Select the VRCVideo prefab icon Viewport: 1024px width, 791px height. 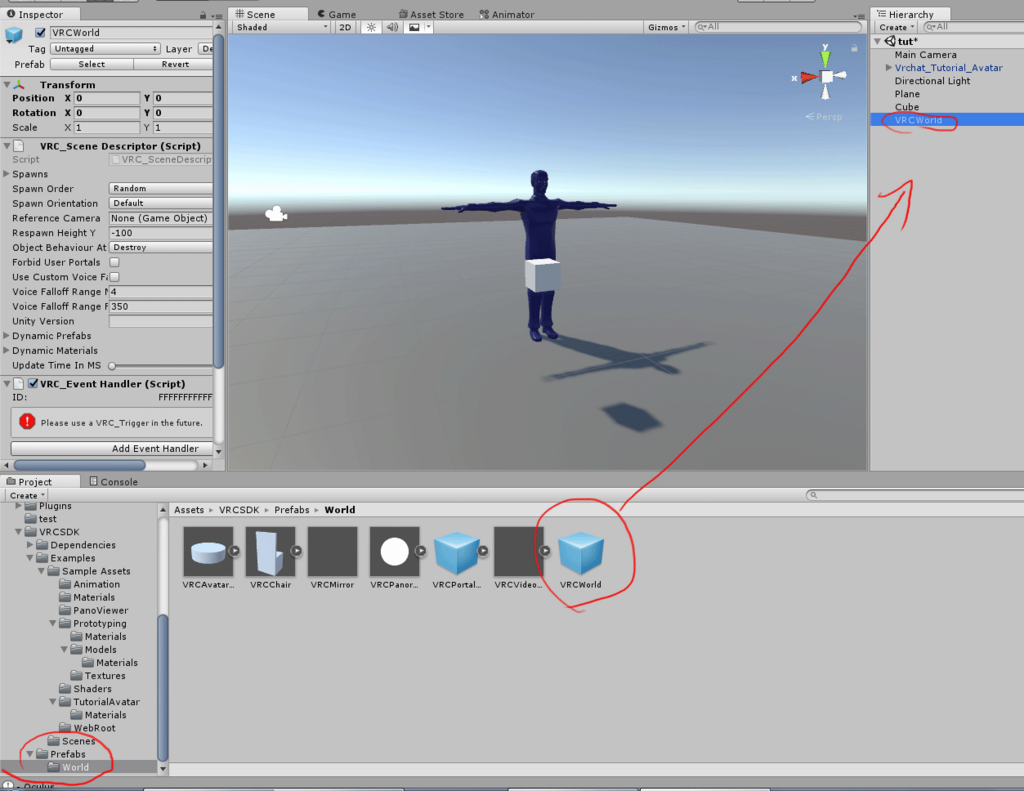click(x=519, y=553)
